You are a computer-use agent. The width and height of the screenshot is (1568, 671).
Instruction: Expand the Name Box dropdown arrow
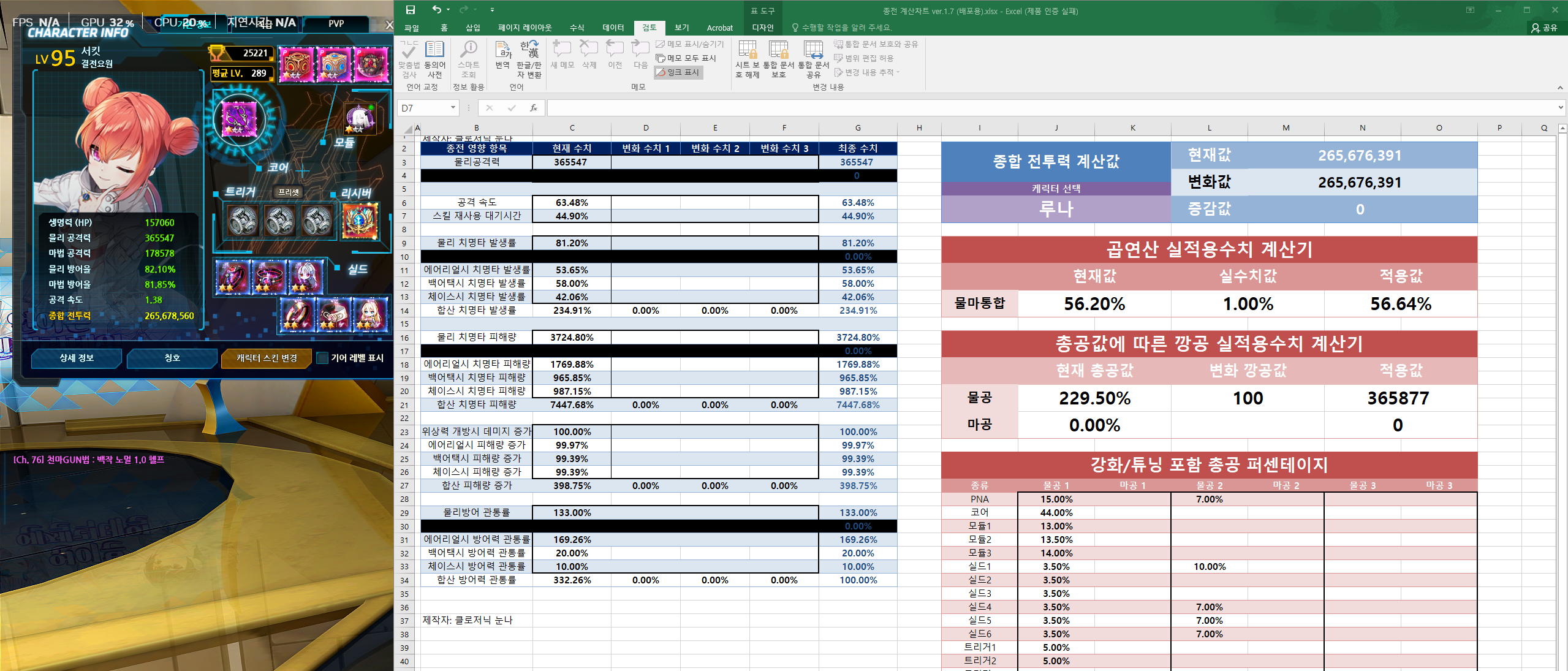point(453,108)
